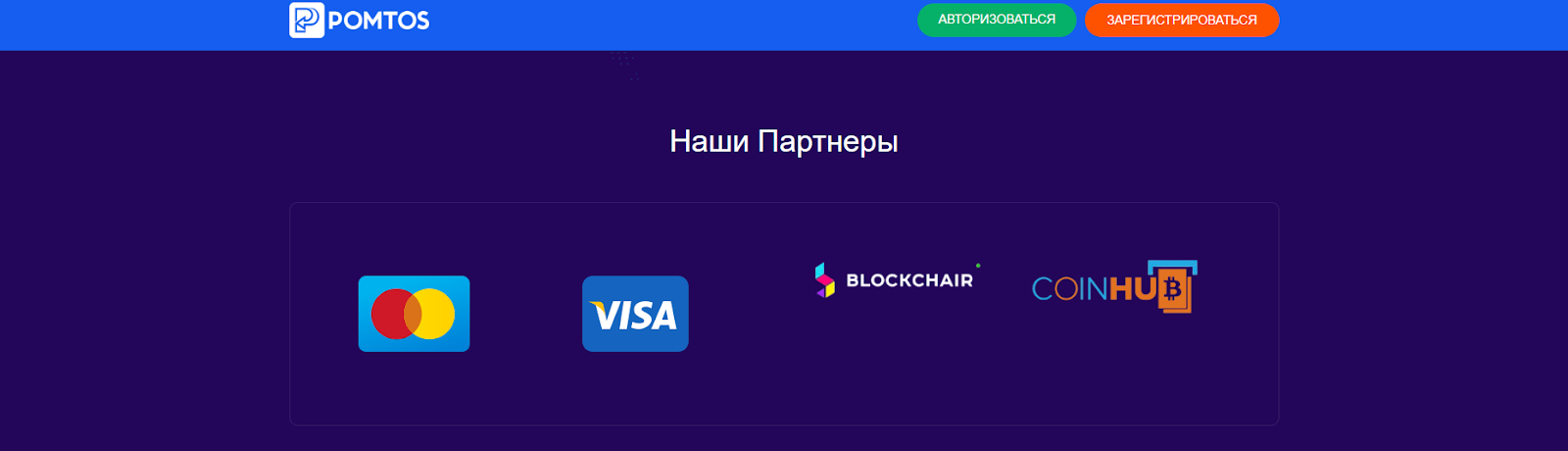The width and height of the screenshot is (1568, 451).
Task: Click the POMTOS wordmark in the header
Action: [x=378, y=21]
